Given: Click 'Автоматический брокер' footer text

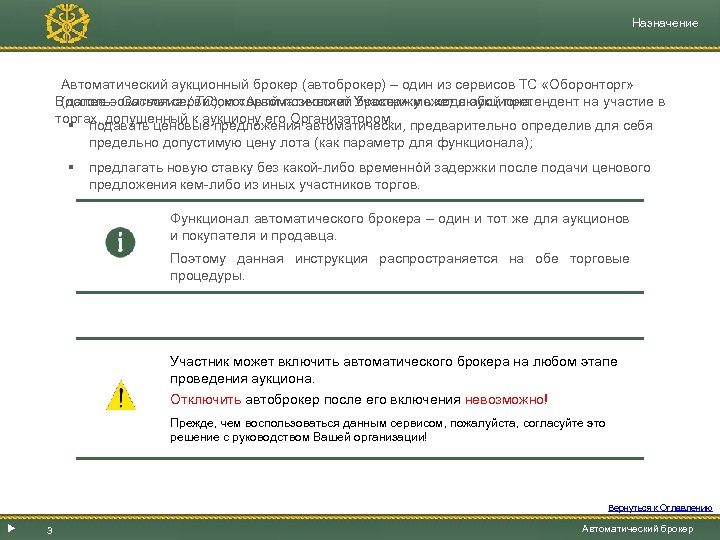Looking at the screenshot, I should pos(637,529).
